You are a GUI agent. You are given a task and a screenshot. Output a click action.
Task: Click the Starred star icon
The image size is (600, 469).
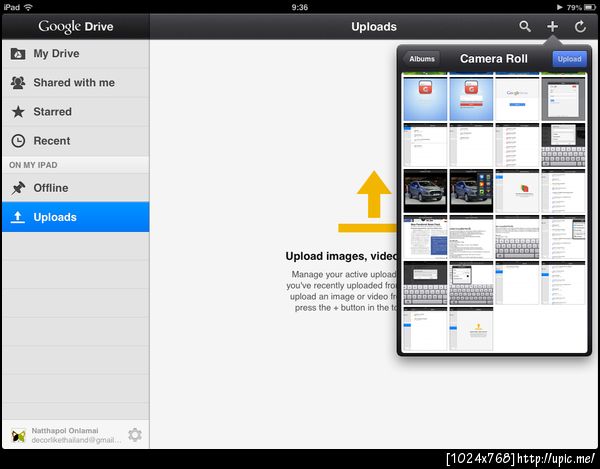pos(18,112)
